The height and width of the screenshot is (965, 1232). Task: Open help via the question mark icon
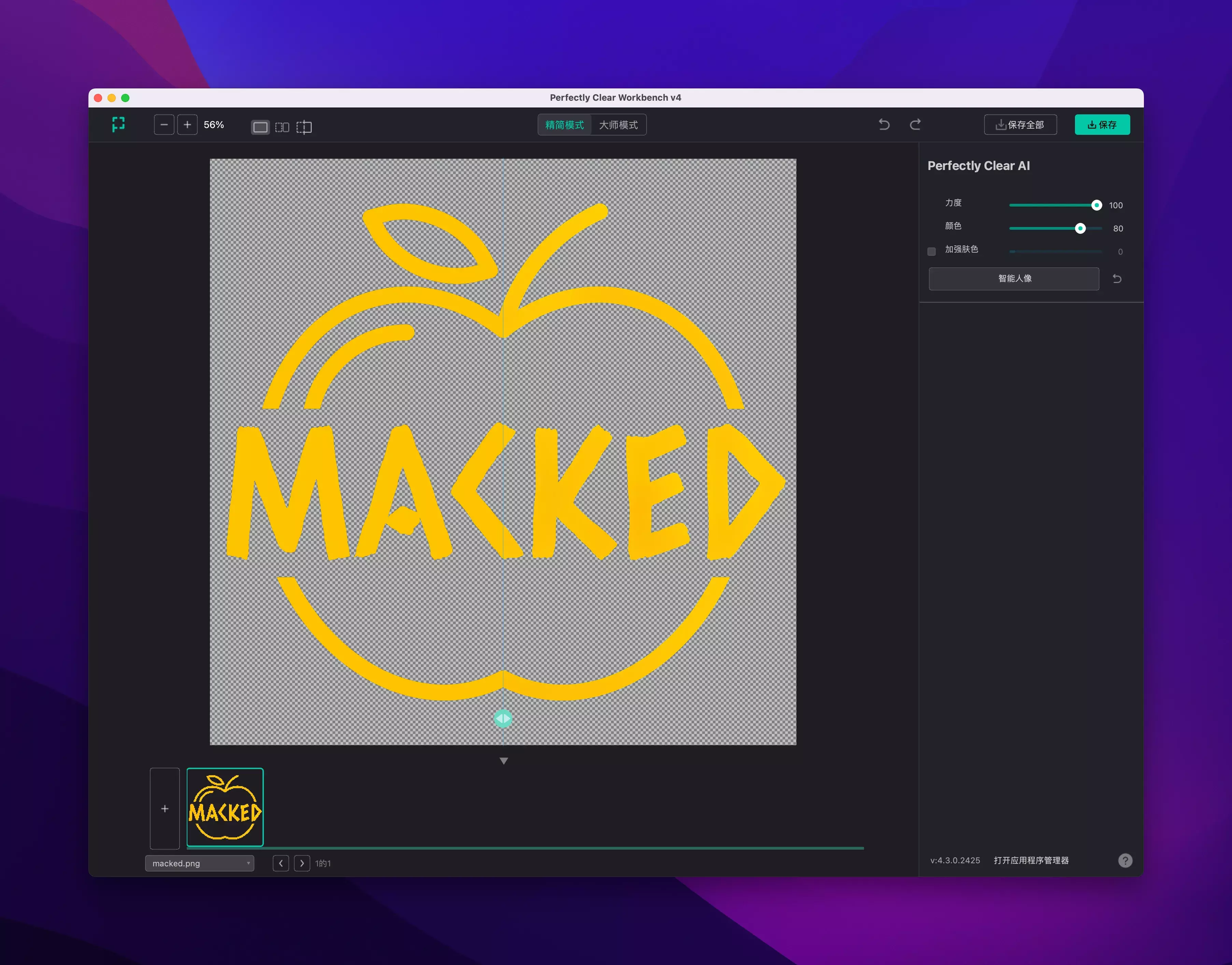click(1125, 861)
